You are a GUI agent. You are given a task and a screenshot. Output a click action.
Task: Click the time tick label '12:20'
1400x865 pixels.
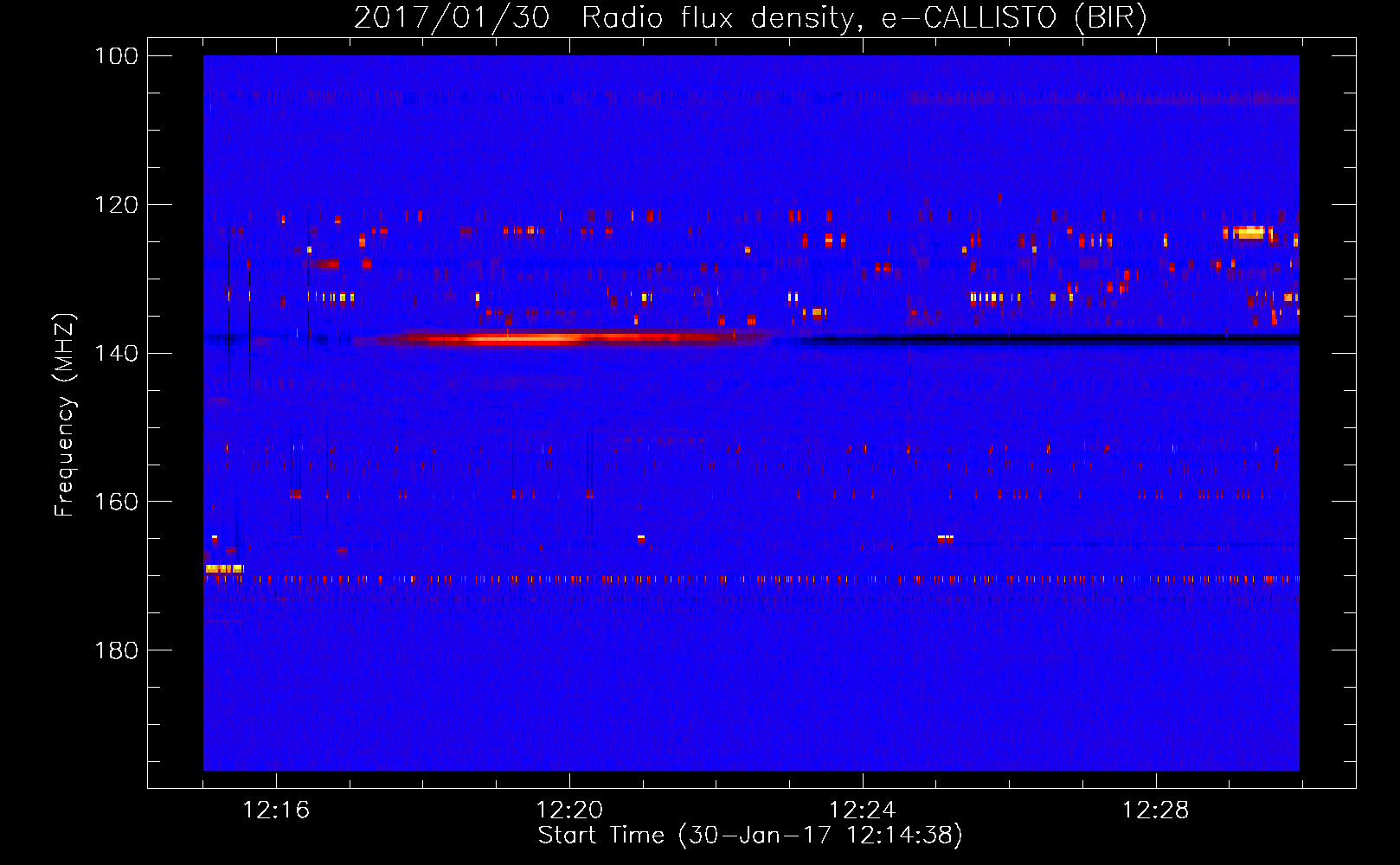tap(569, 811)
